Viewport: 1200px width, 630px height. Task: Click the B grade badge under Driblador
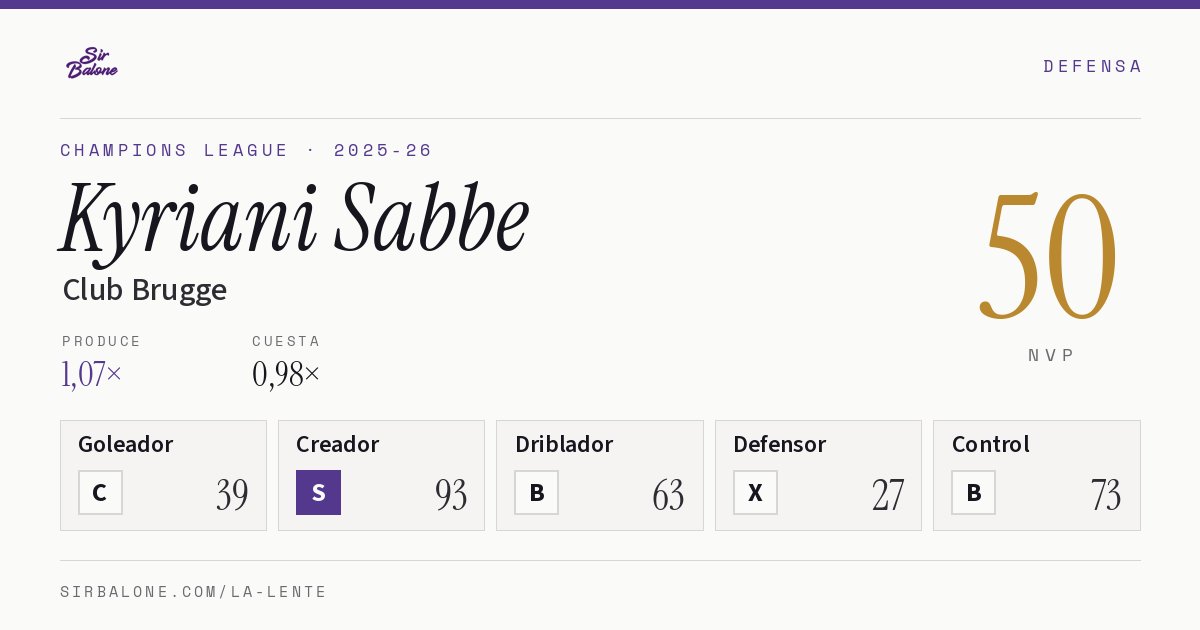(x=537, y=492)
